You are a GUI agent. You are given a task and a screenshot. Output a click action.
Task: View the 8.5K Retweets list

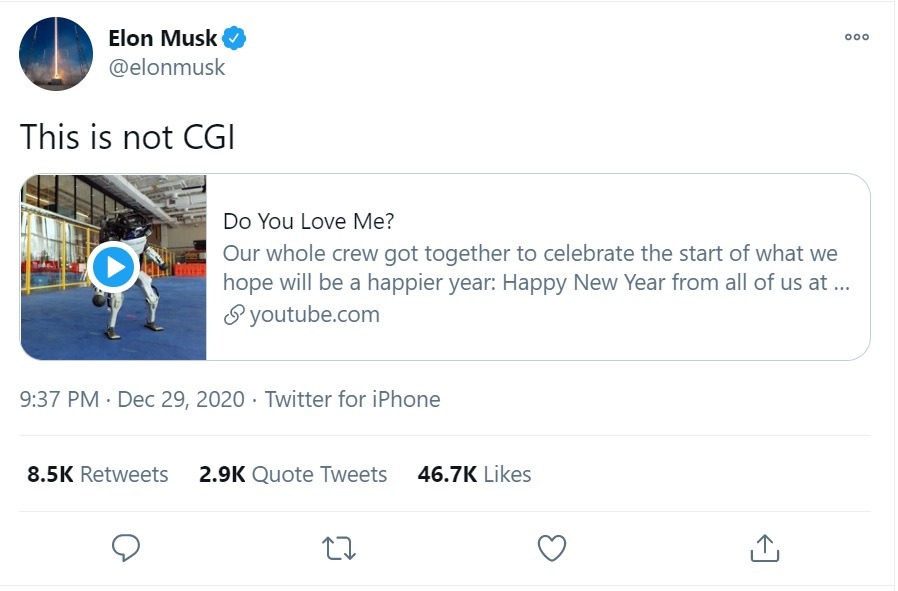tap(97, 474)
